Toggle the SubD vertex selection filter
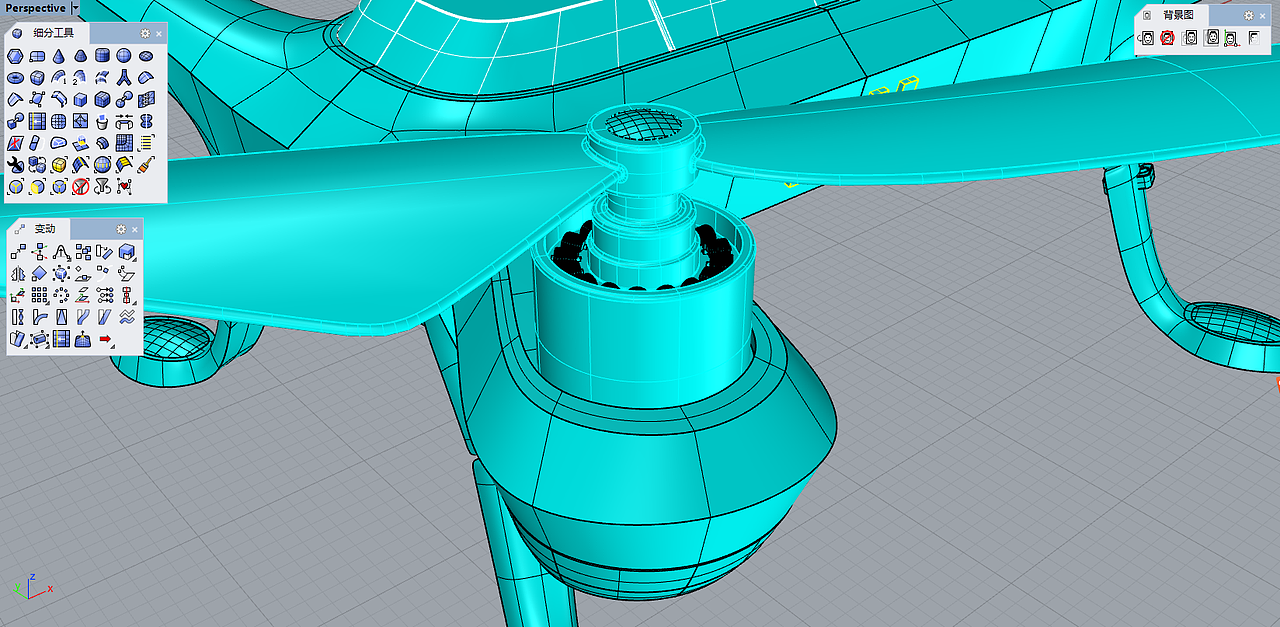 pyautogui.click(x=59, y=186)
